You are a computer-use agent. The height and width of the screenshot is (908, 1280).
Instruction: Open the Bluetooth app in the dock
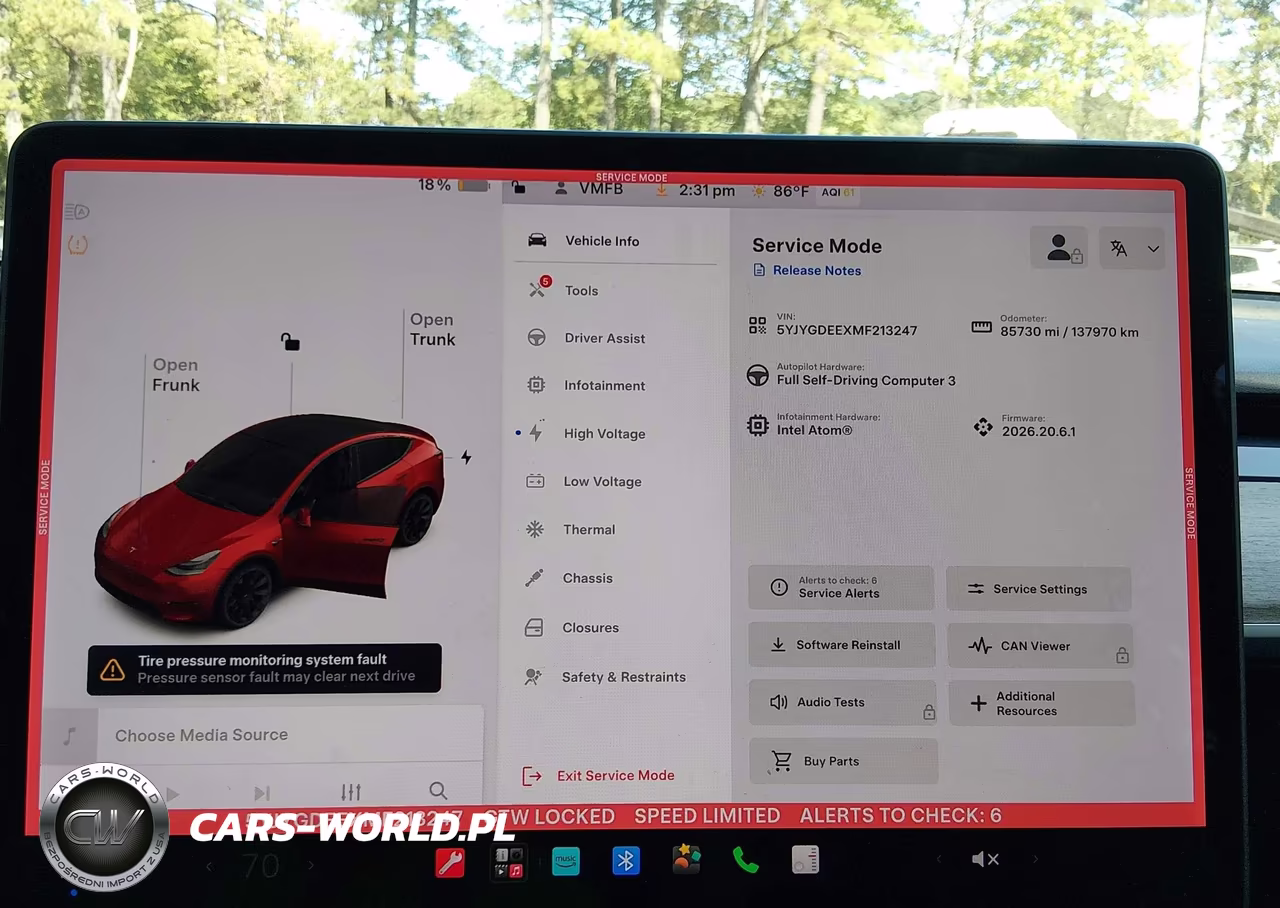tap(626, 860)
